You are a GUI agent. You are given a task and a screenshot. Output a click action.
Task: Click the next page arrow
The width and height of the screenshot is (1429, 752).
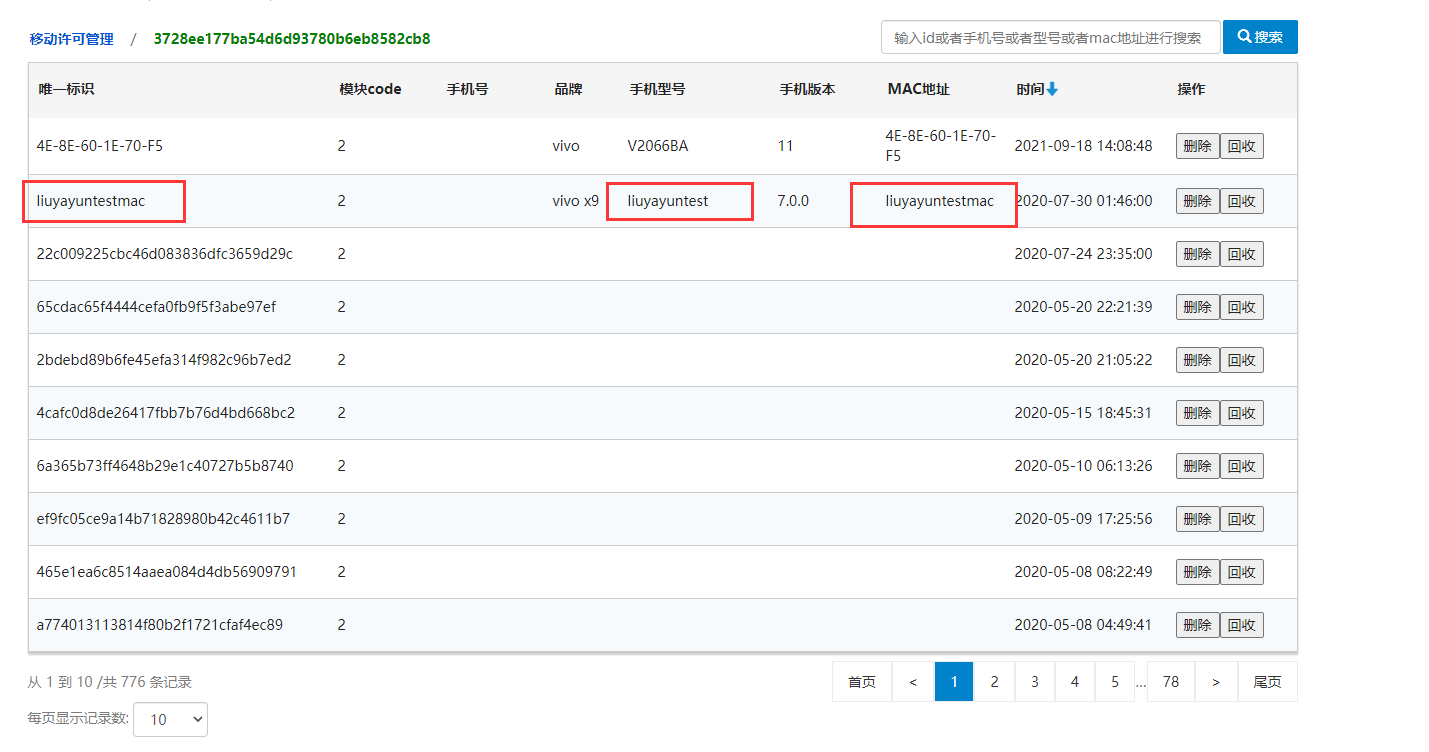click(x=1216, y=682)
